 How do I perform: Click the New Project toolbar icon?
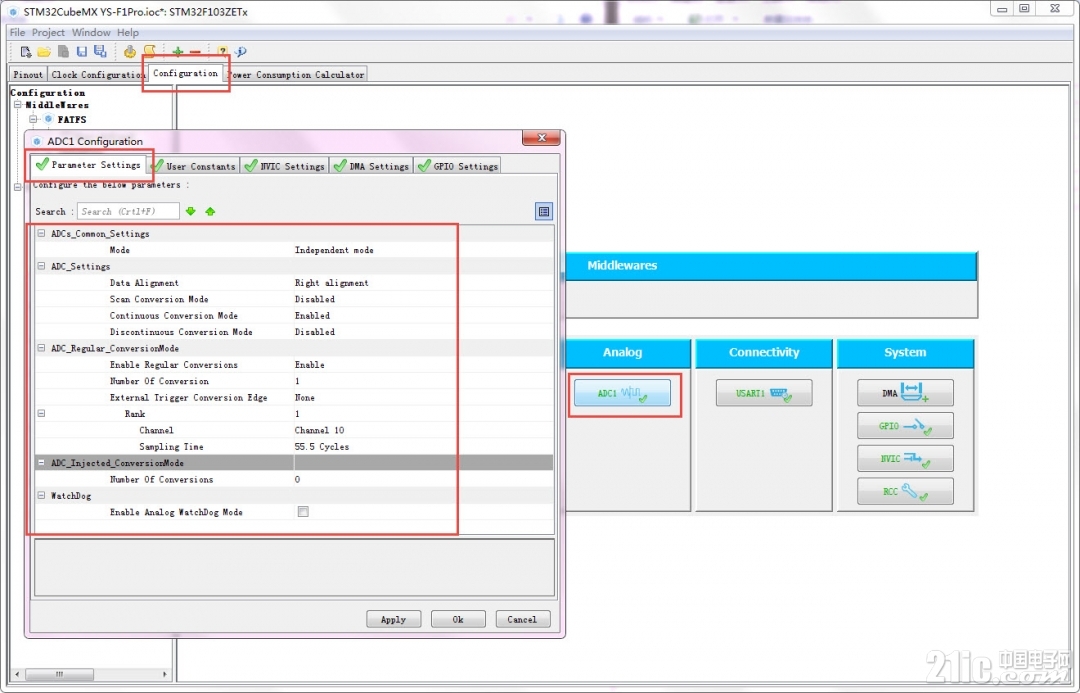26,52
